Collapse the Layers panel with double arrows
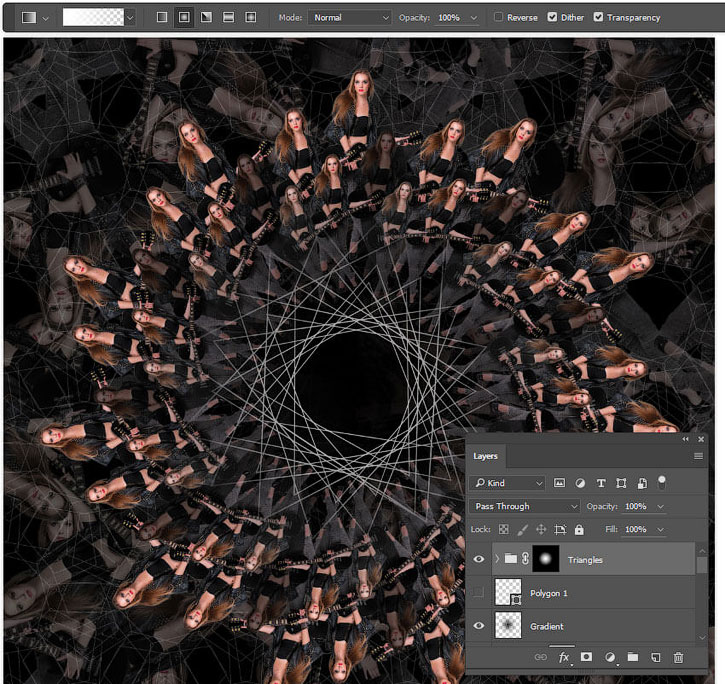This screenshot has height=684, width=725. point(685,439)
